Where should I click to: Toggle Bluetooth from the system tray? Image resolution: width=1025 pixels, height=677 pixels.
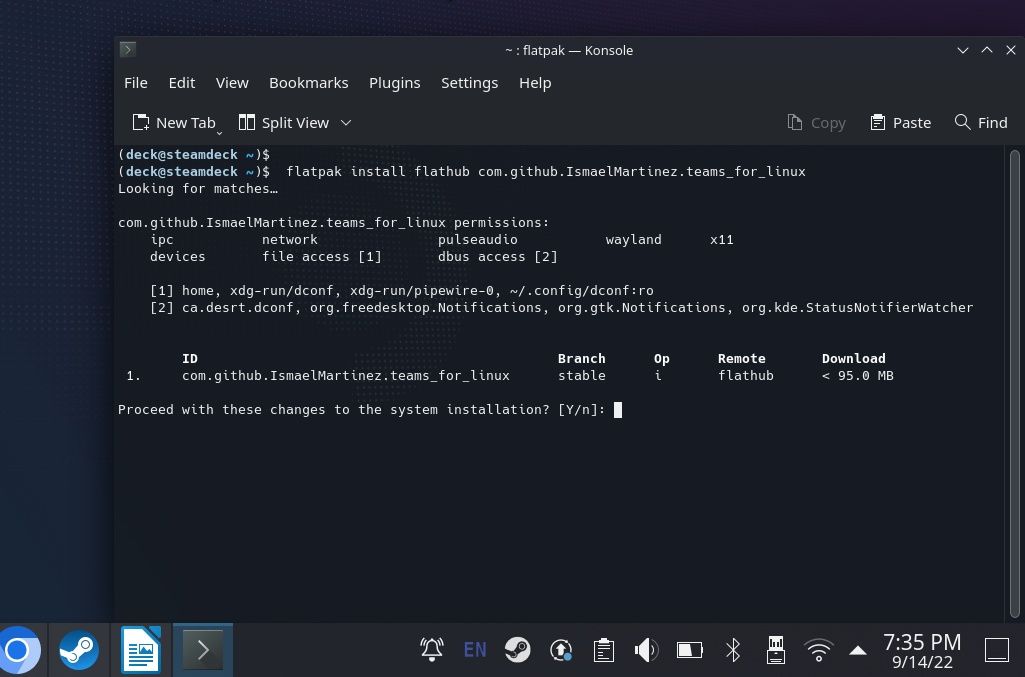pos(733,650)
